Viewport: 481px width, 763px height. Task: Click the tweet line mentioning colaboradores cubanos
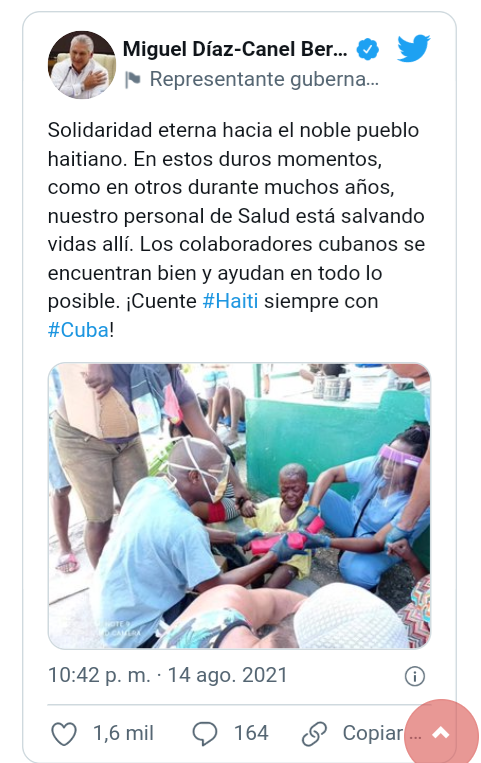click(236, 244)
